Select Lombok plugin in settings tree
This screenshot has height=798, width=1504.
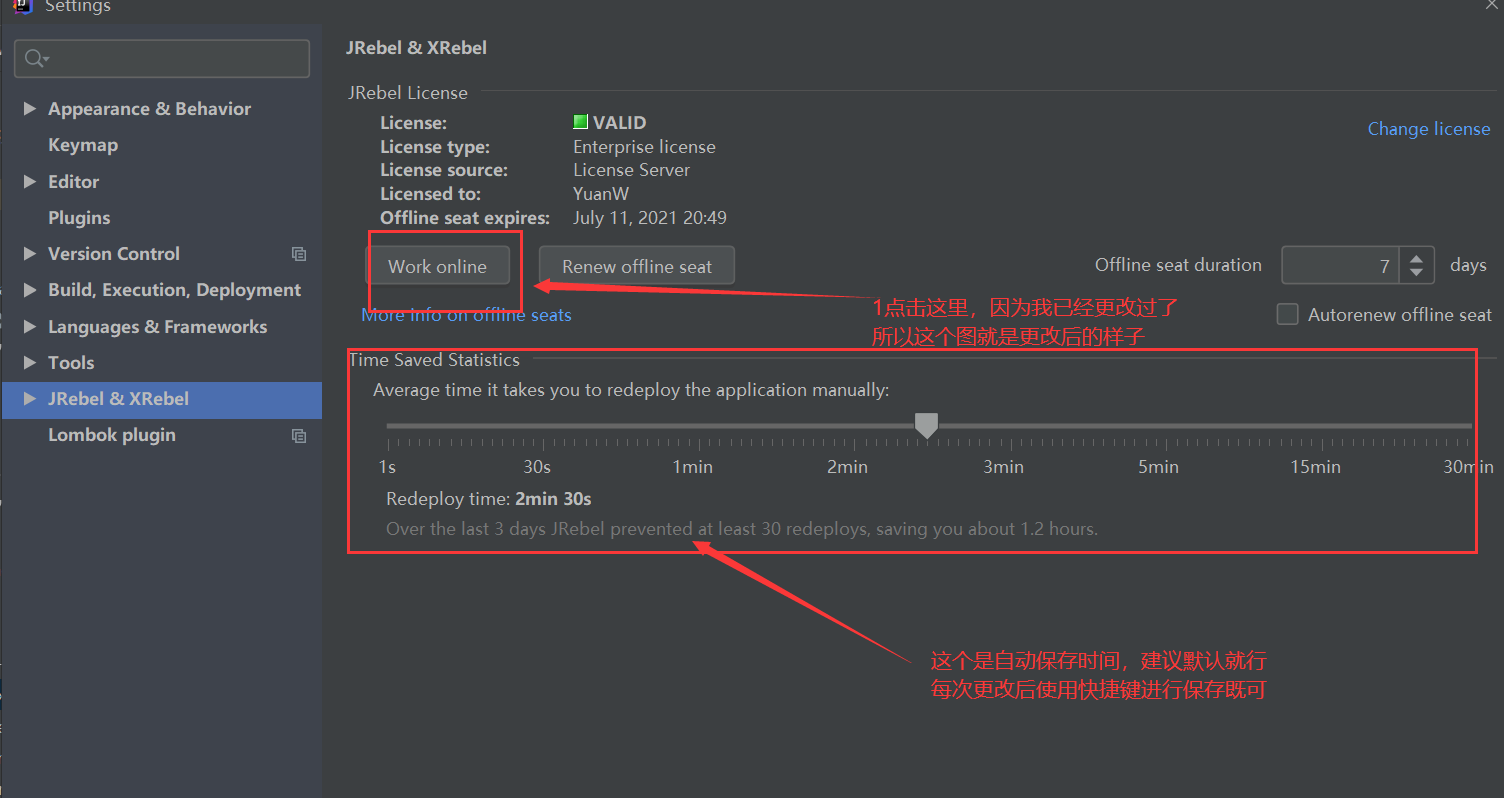(x=112, y=435)
